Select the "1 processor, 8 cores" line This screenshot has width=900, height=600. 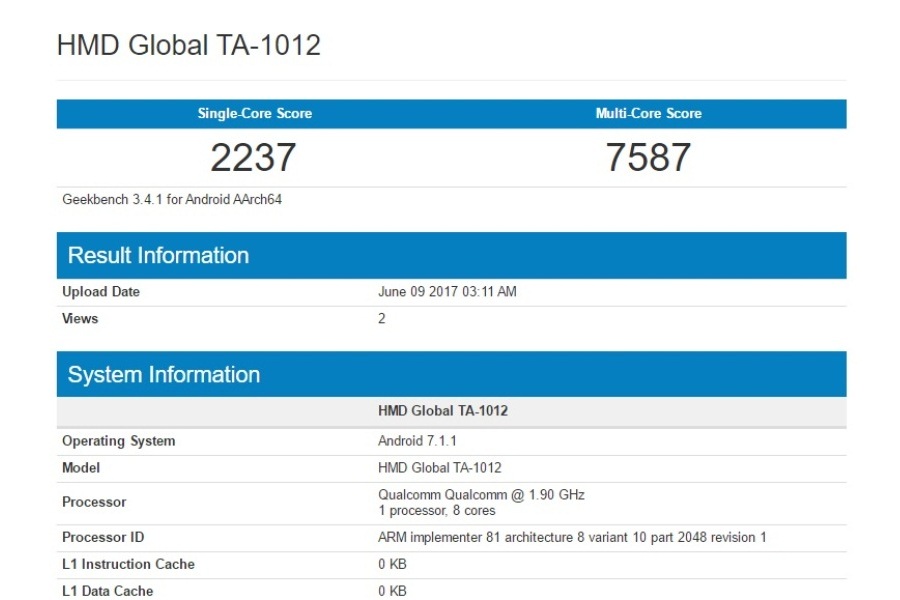[437, 510]
